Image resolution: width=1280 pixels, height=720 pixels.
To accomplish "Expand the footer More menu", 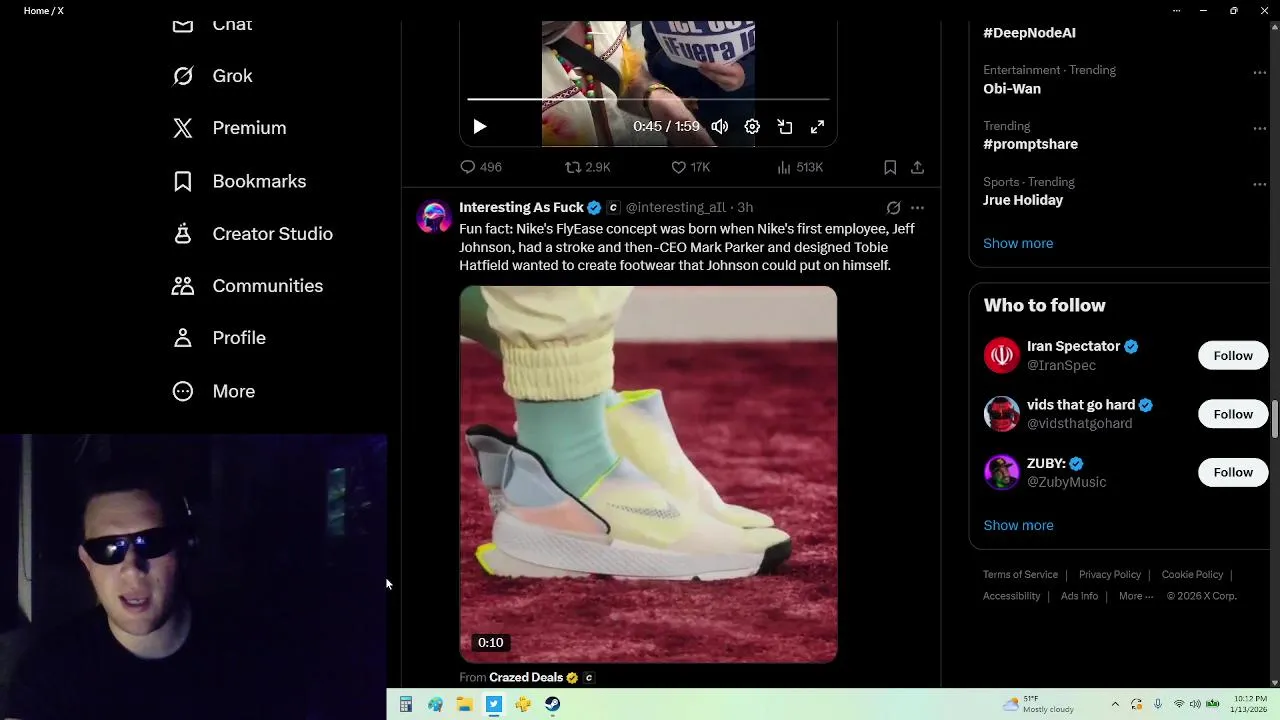I will tap(1136, 596).
